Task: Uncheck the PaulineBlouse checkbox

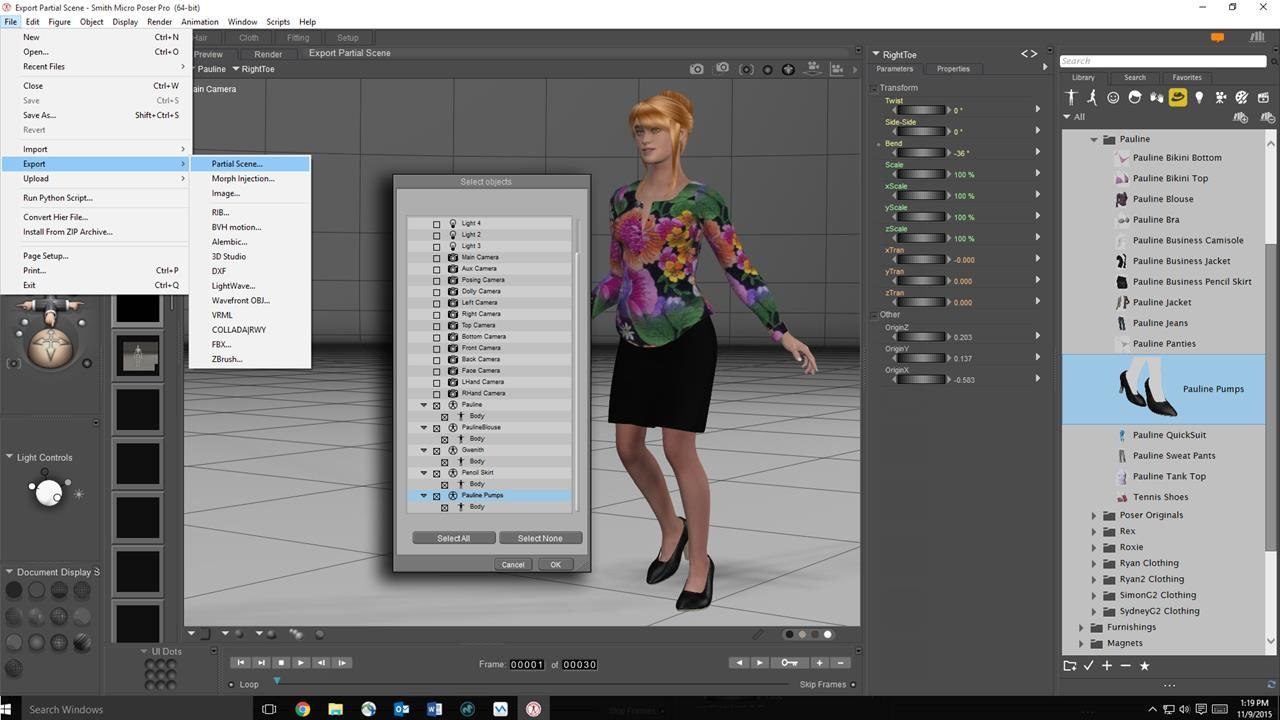Action: pos(436,427)
